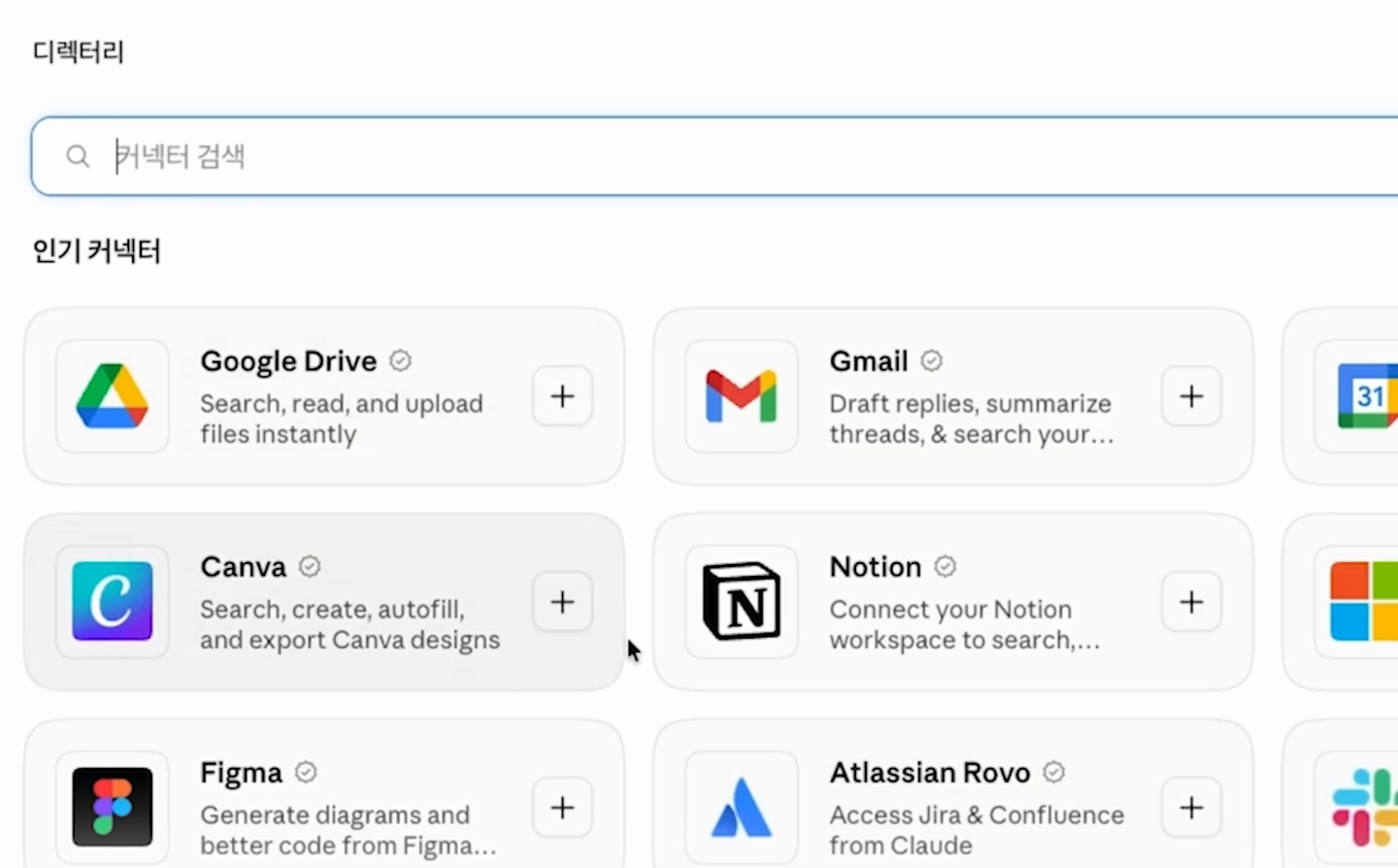Image resolution: width=1398 pixels, height=868 pixels.
Task: Click the Google Calendar logo icon
Action: [x=1368, y=396]
